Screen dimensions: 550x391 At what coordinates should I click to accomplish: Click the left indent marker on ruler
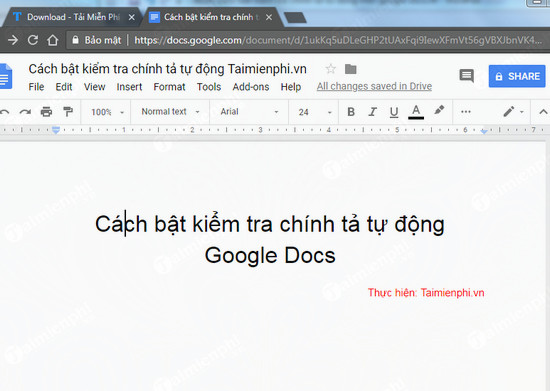pyautogui.click(x=56, y=130)
